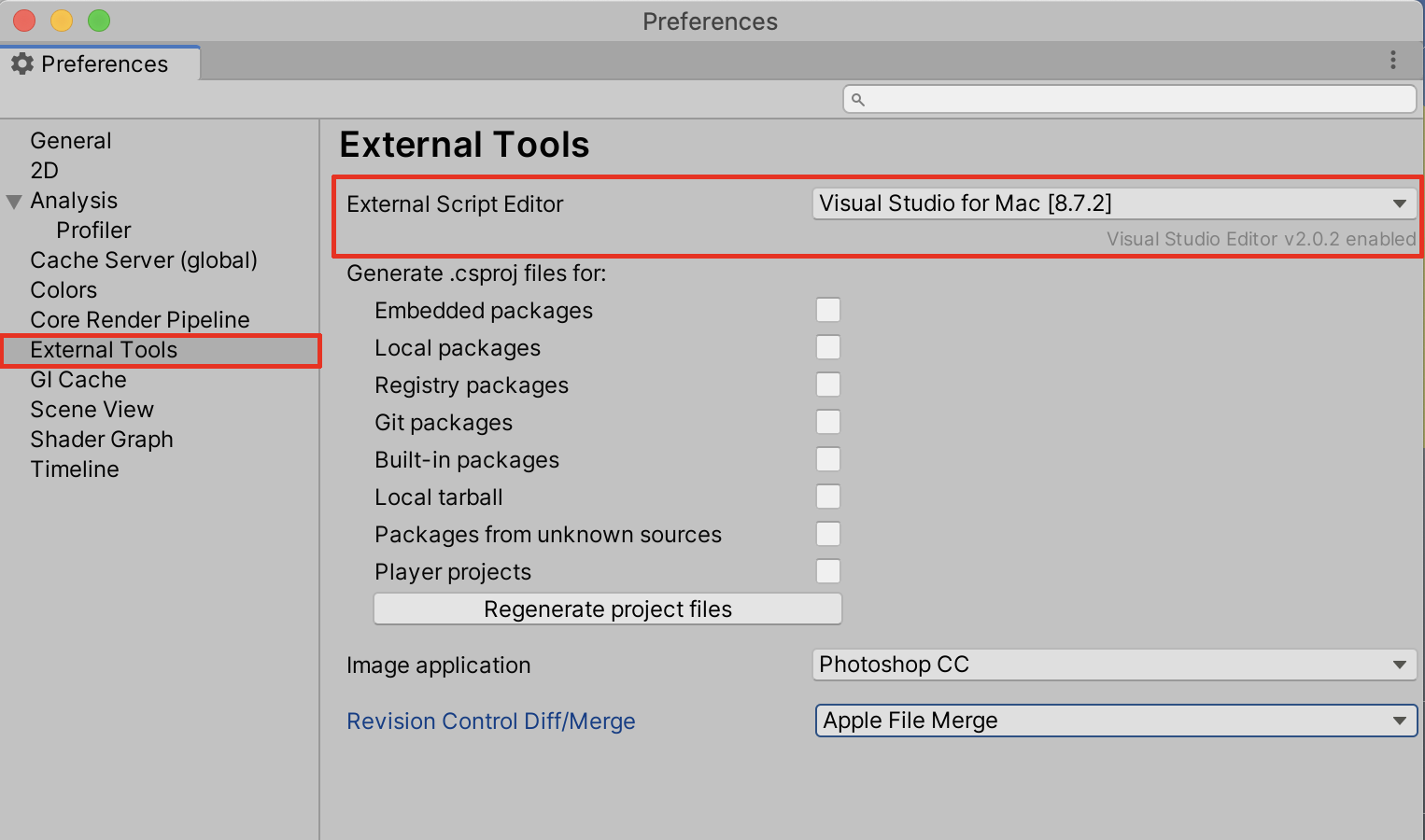The width and height of the screenshot is (1425, 840).
Task: Open External Script Editor dropdown
Action: pyautogui.click(x=1114, y=203)
